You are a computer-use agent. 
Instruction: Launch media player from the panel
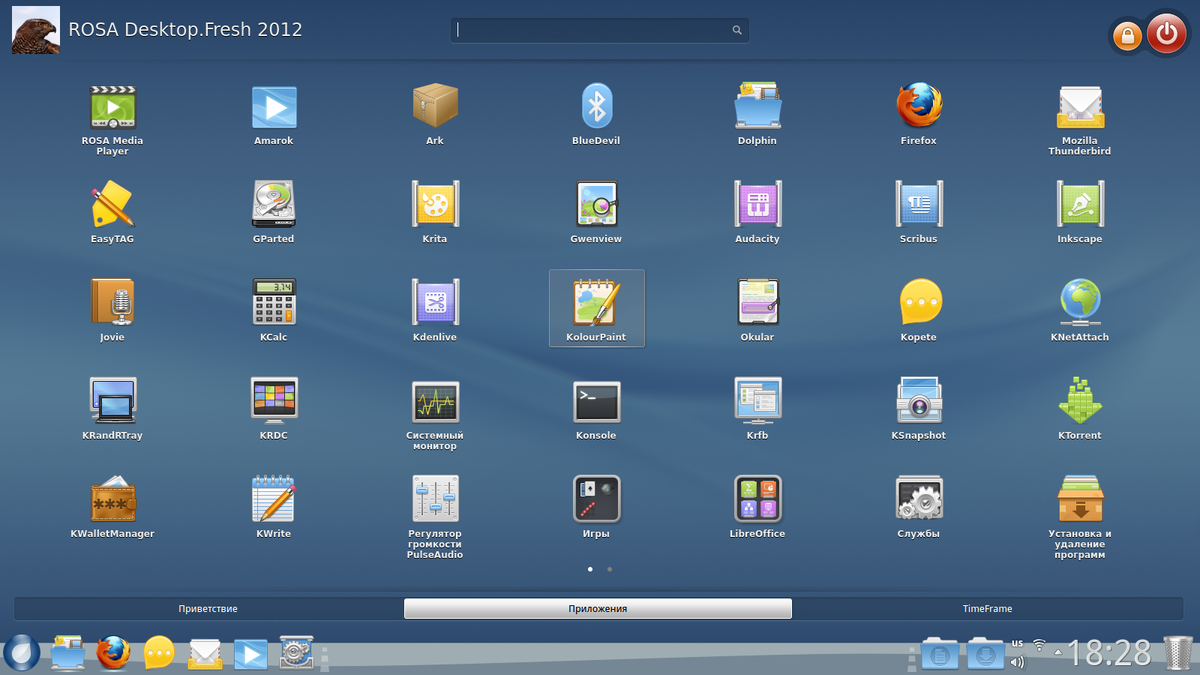(x=251, y=654)
